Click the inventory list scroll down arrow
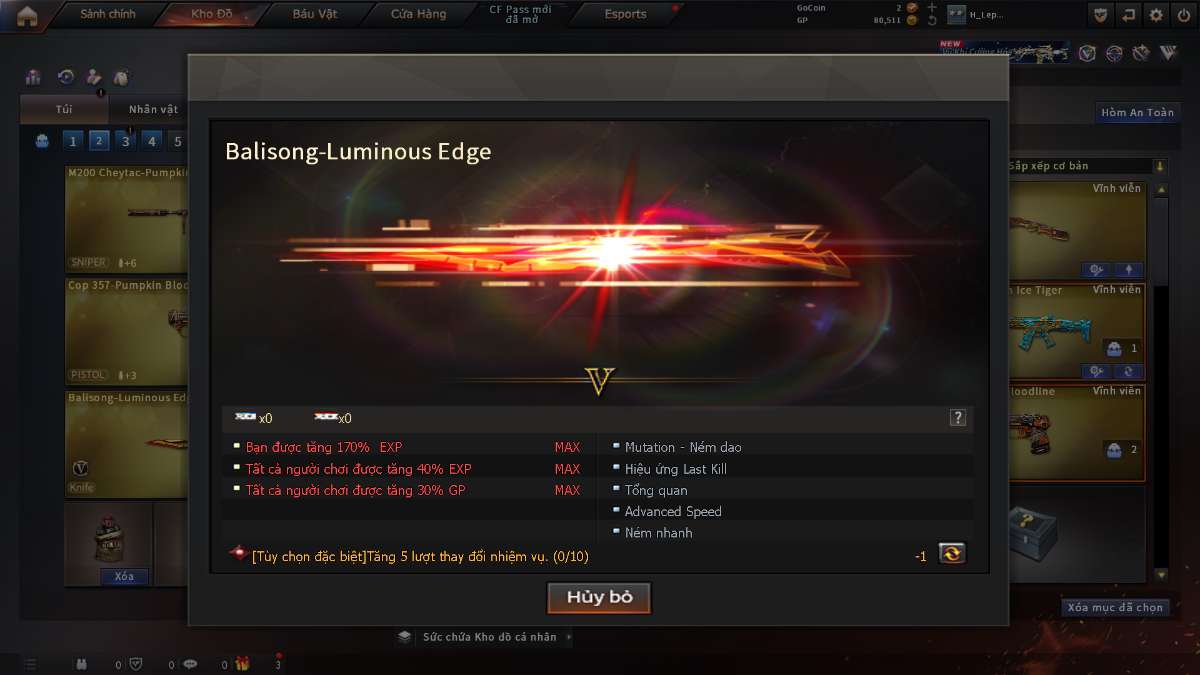 (x=1161, y=575)
